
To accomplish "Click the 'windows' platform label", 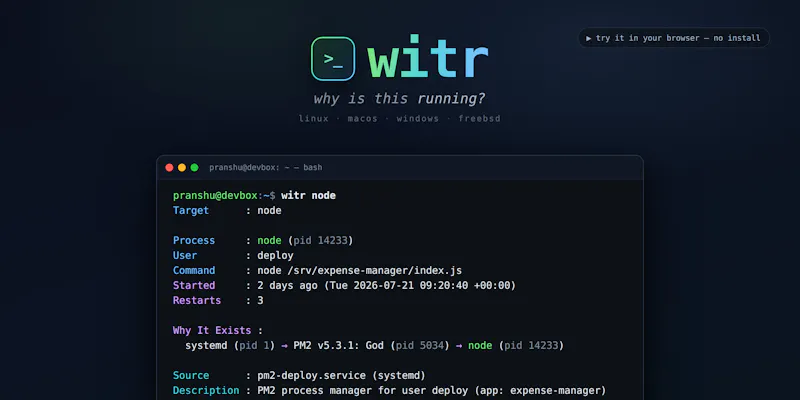I will [x=417, y=118].
